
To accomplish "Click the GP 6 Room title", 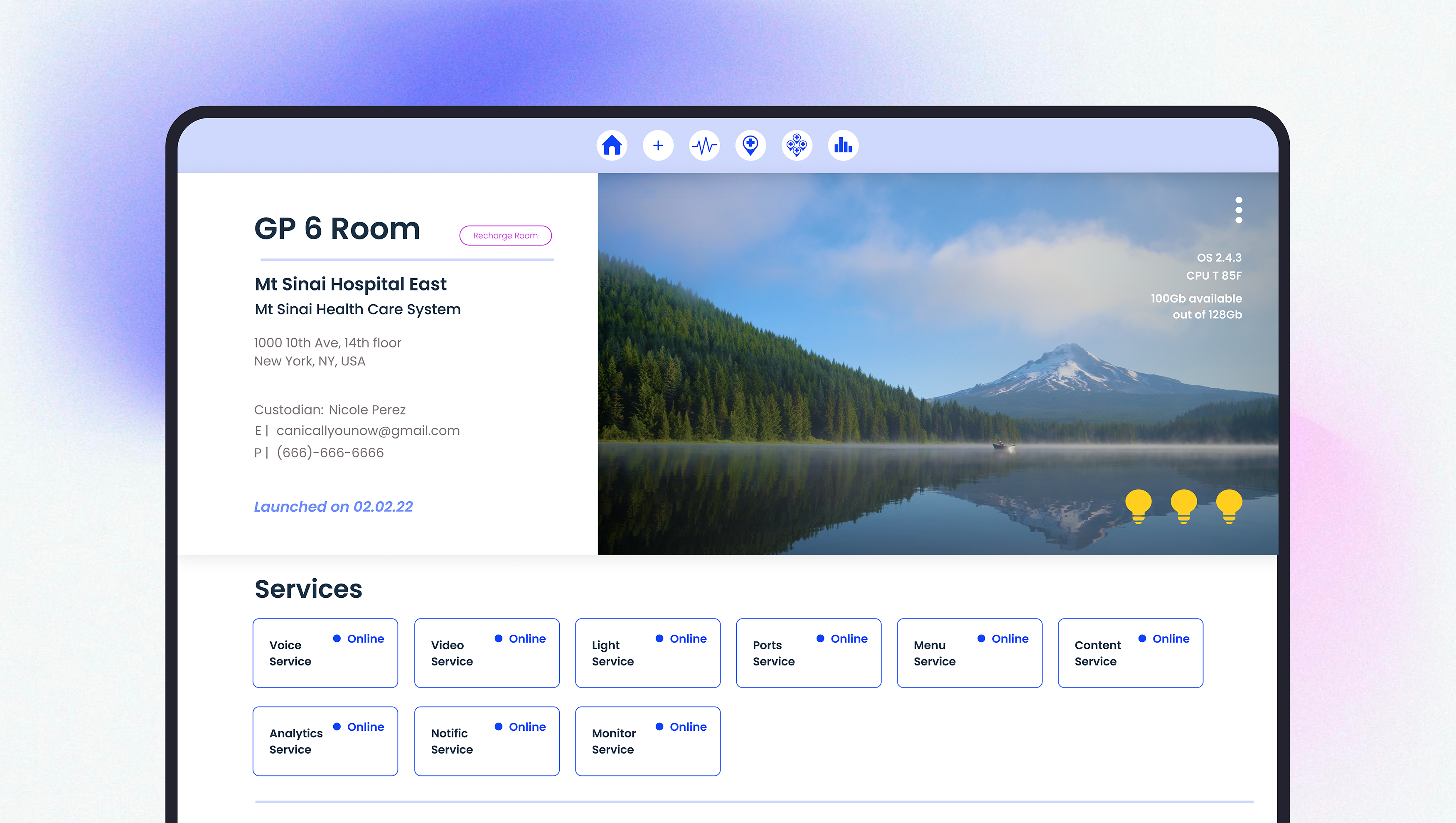I will [337, 228].
